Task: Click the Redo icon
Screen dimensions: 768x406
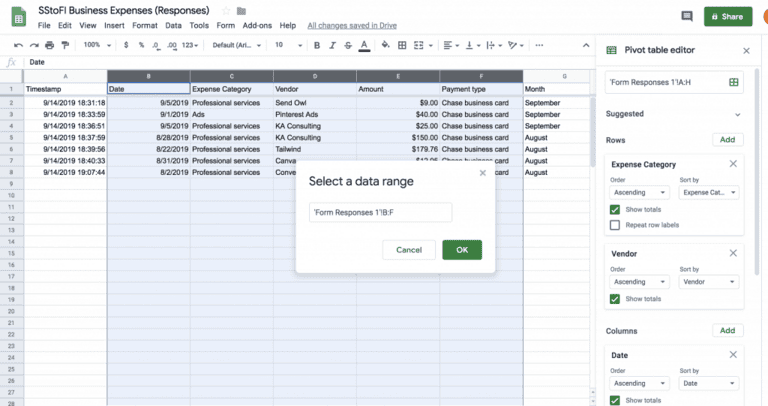Action: coord(34,45)
